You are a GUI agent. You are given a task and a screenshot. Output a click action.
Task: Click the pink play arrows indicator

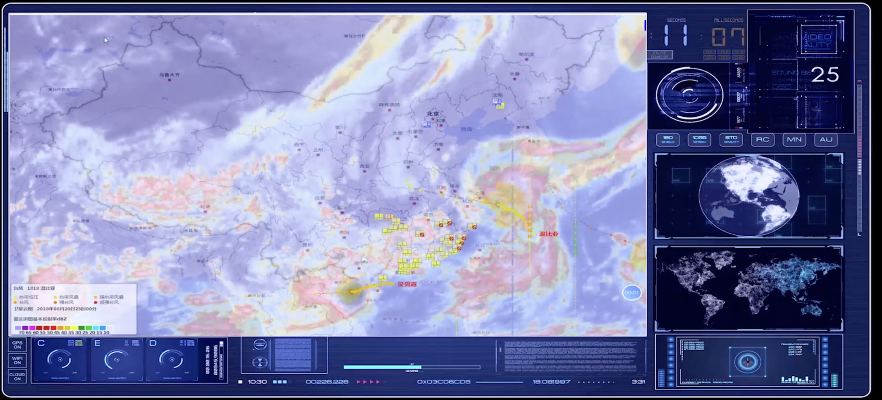(x=369, y=382)
